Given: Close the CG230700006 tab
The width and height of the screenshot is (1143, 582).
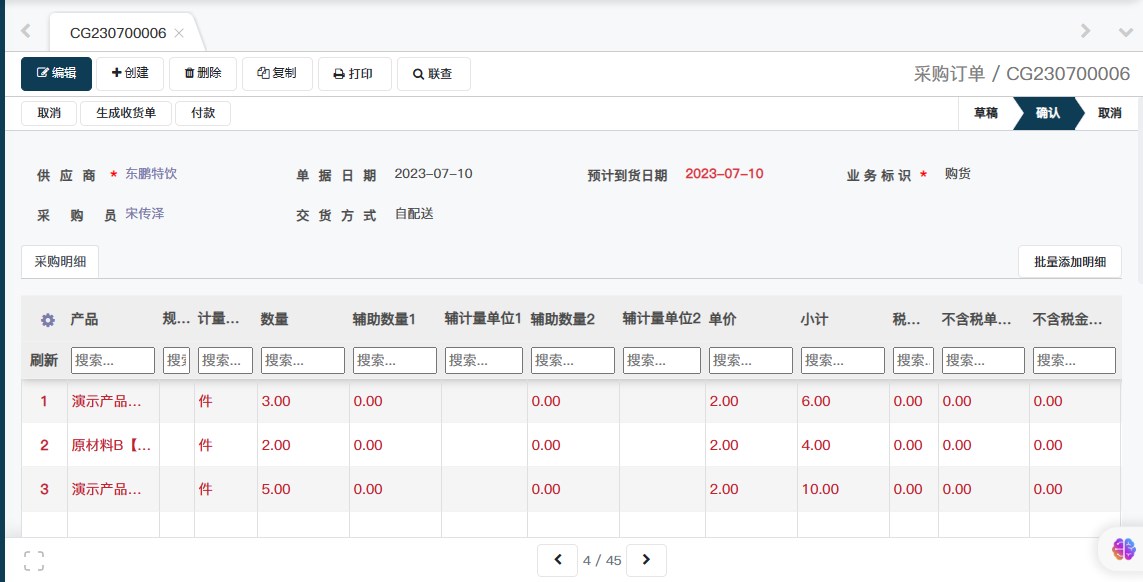Looking at the screenshot, I should [179, 33].
